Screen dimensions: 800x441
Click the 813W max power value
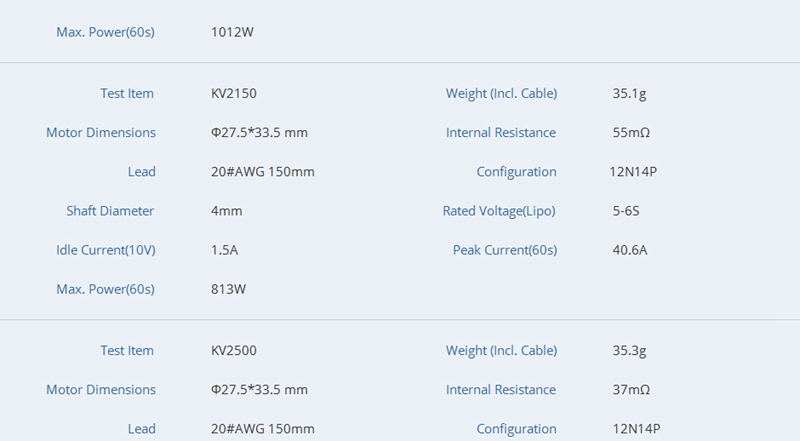[x=229, y=290]
